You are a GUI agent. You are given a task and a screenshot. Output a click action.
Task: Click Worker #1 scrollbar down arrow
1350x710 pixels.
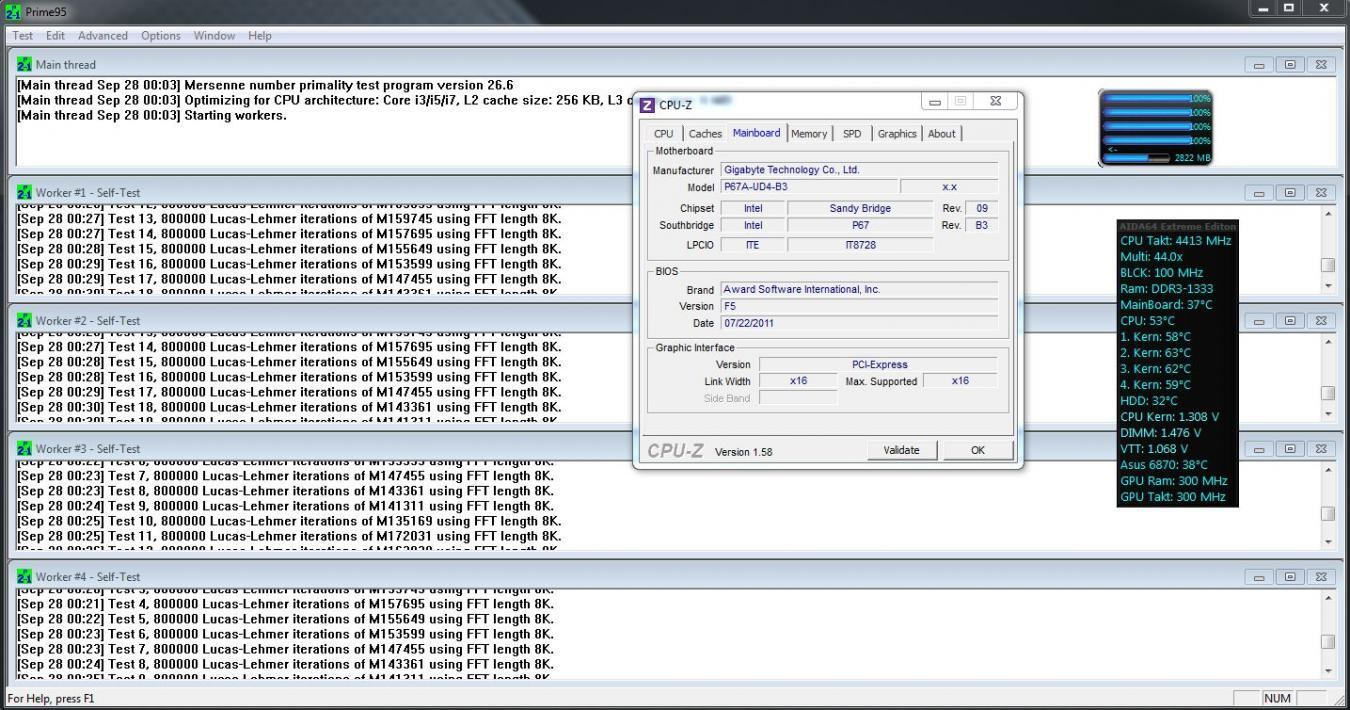pos(1327,285)
